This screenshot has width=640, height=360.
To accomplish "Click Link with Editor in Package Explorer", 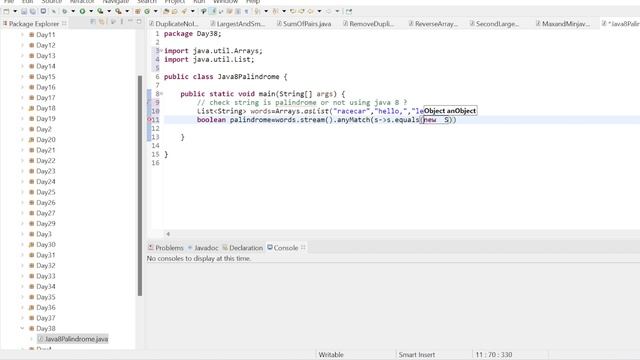I will click(102, 22).
